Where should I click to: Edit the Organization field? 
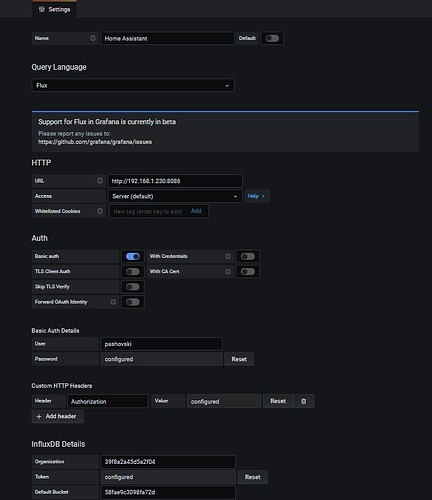pos(168,462)
